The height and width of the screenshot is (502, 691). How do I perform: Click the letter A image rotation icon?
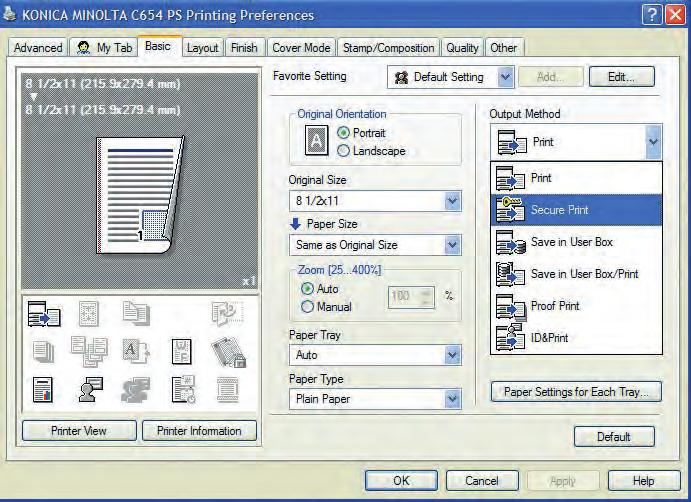point(136,351)
